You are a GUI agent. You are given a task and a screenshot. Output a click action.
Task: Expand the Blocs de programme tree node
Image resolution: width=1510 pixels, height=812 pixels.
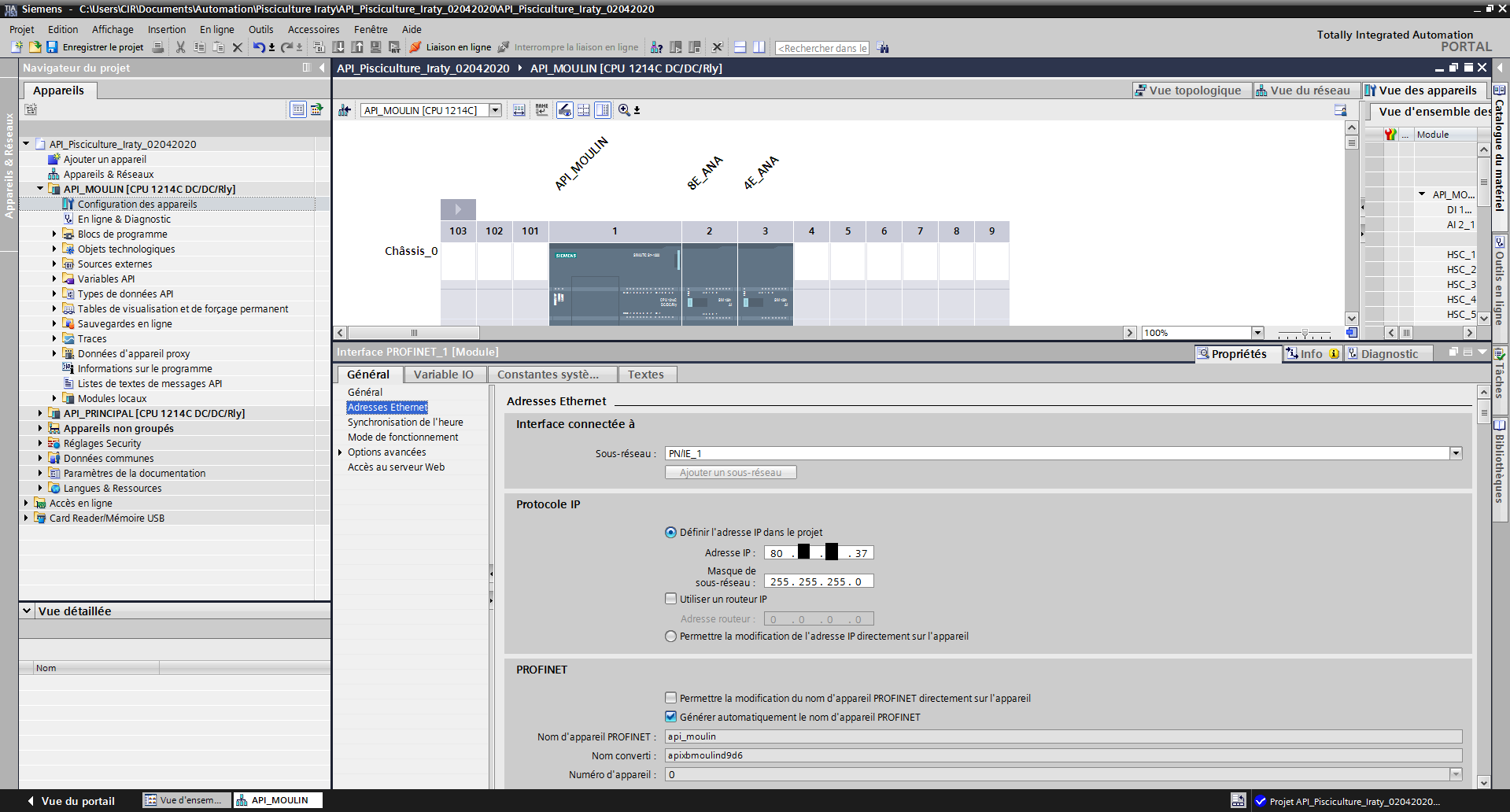tap(54, 234)
